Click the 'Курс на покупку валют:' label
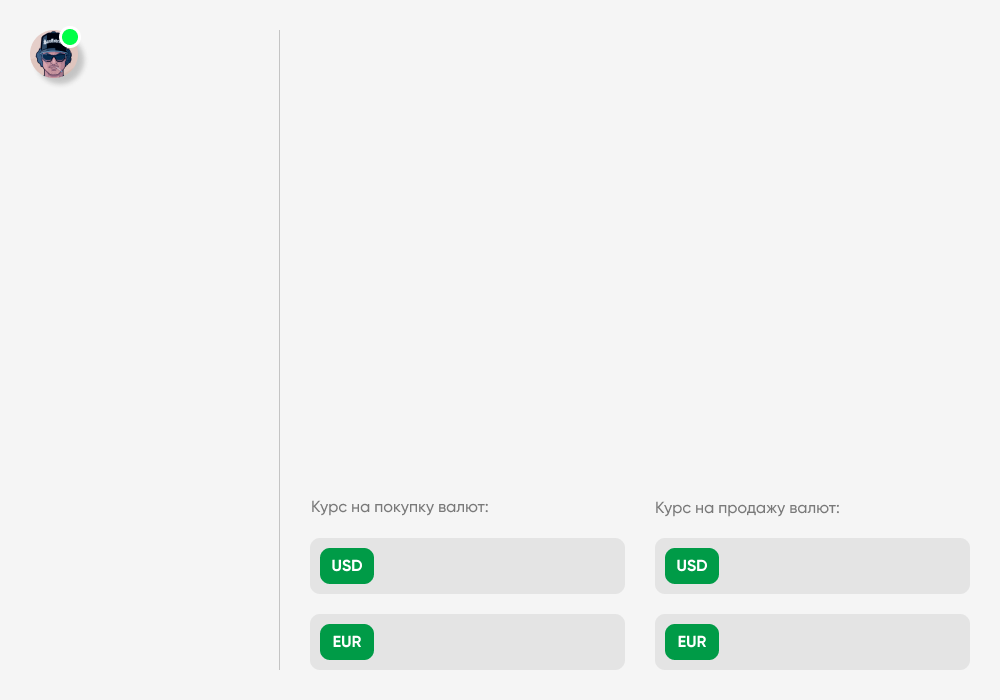The height and width of the screenshot is (700, 1000). click(x=399, y=507)
